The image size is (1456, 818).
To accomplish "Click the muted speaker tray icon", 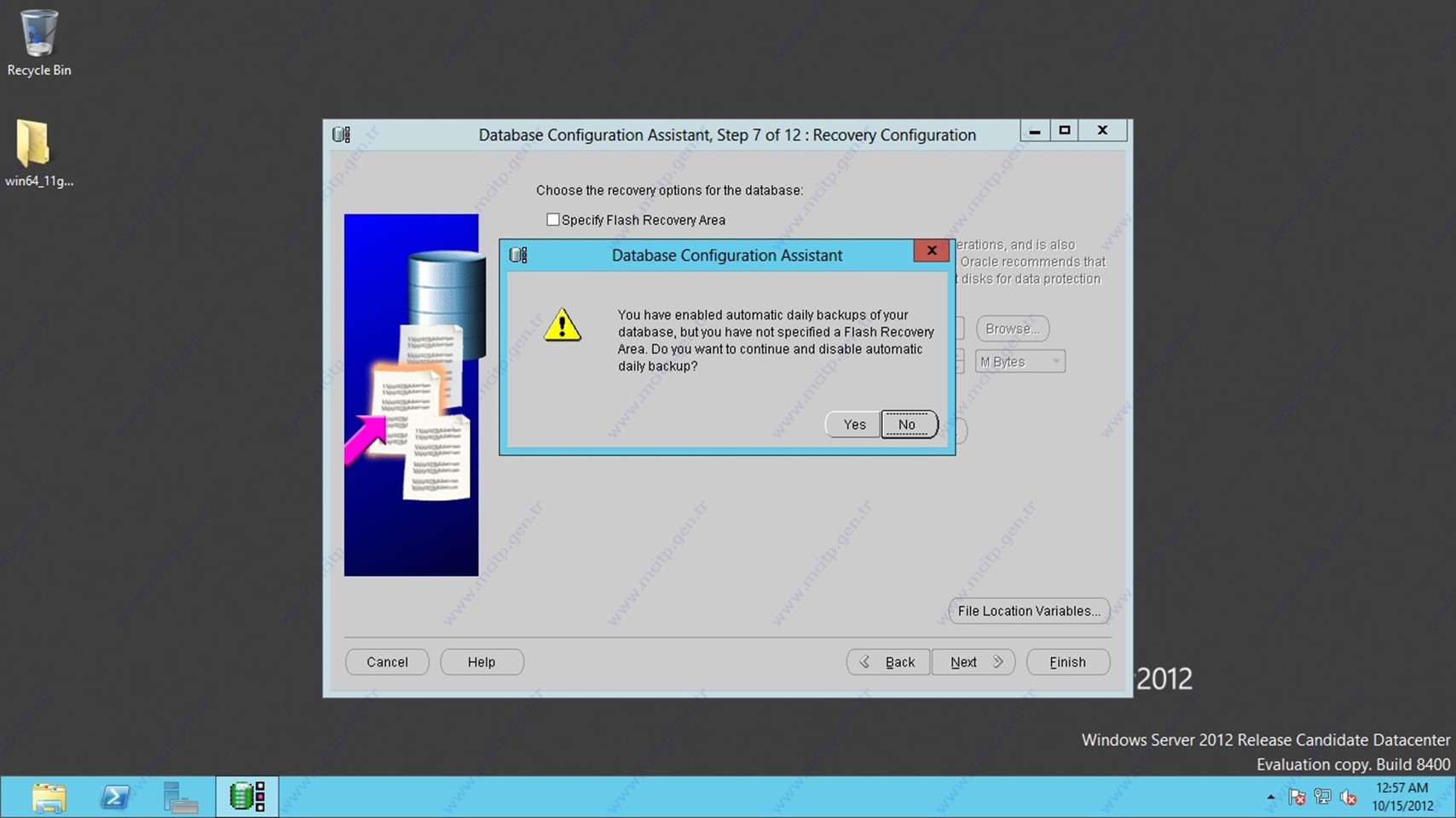I will click(1348, 798).
